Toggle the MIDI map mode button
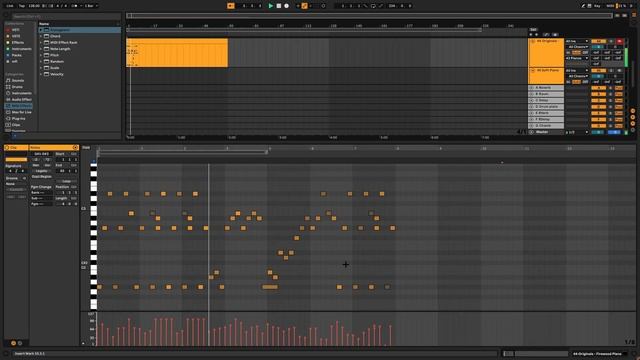The height and width of the screenshot is (360, 640). coord(610,6)
